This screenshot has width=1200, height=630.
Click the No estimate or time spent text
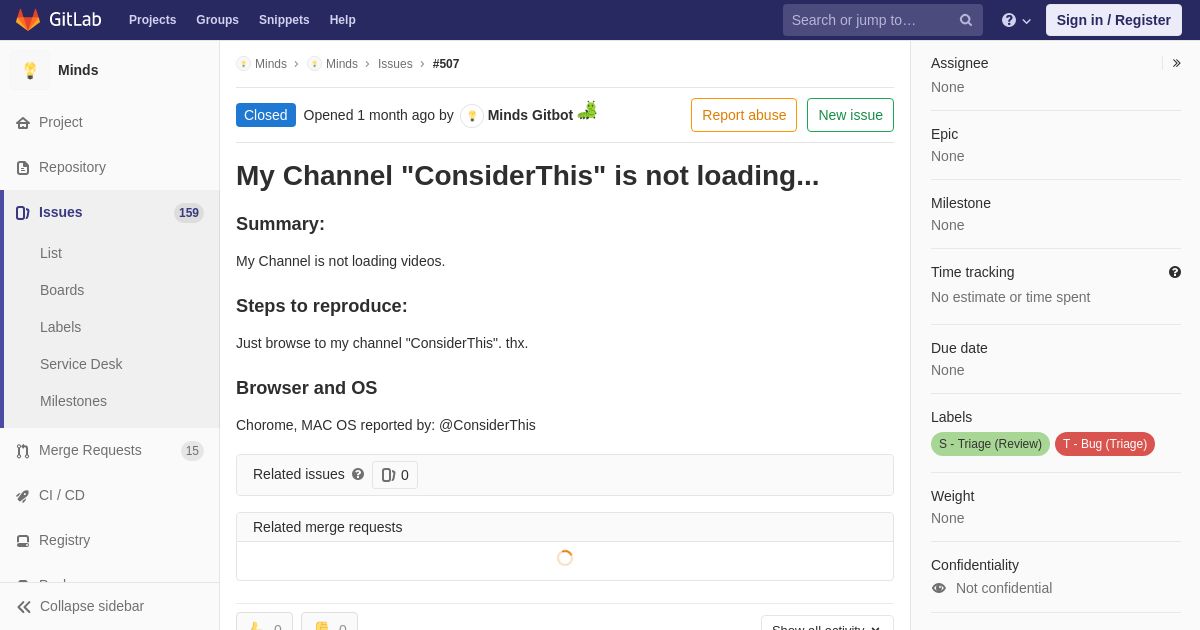1010,297
